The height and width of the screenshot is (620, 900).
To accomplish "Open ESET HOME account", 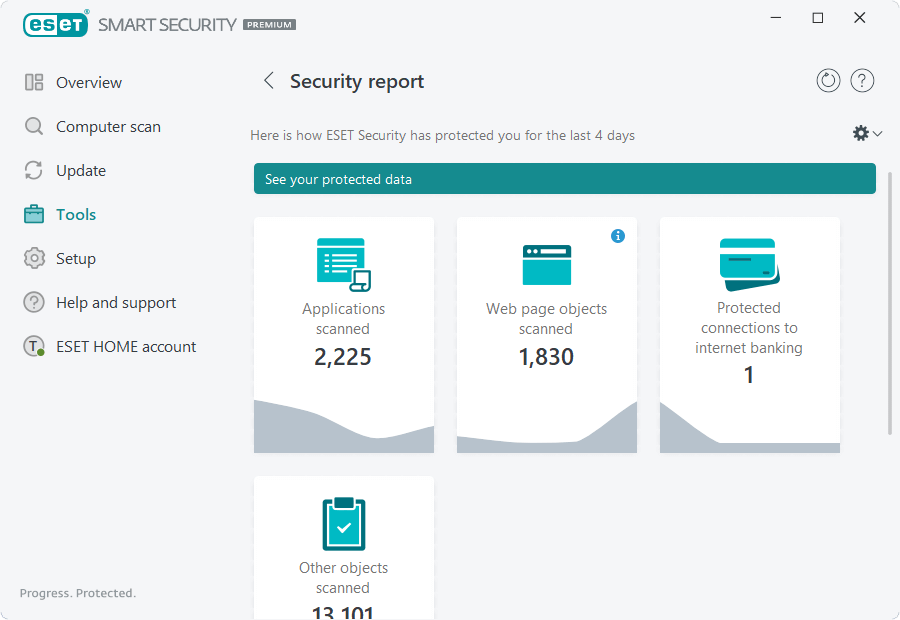I will pyautogui.click(x=125, y=347).
